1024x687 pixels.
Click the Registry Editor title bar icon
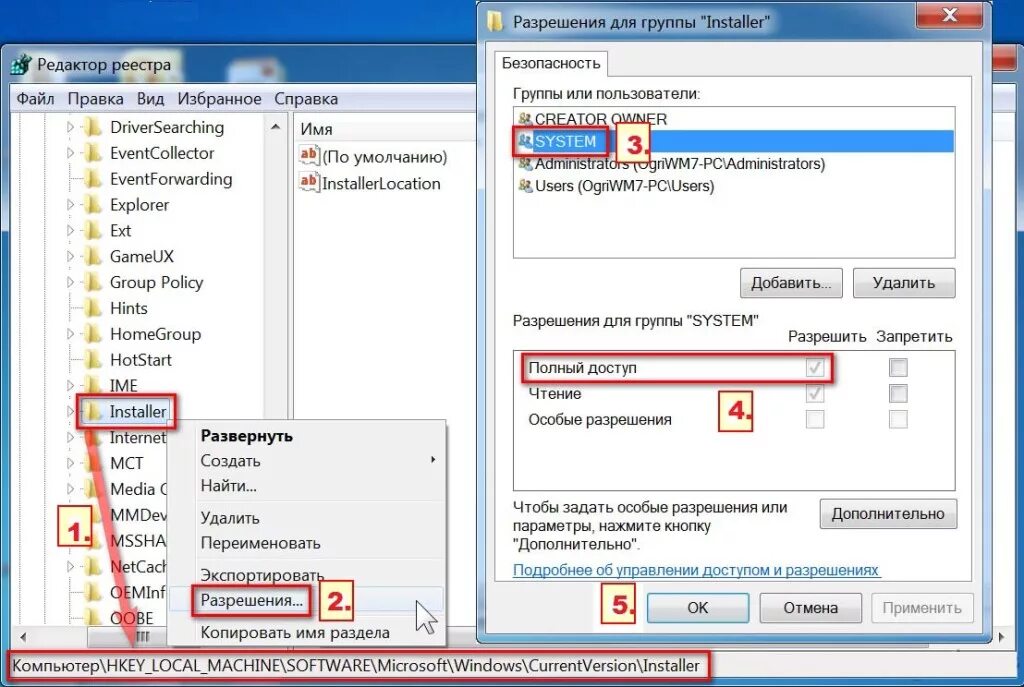tap(21, 65)
